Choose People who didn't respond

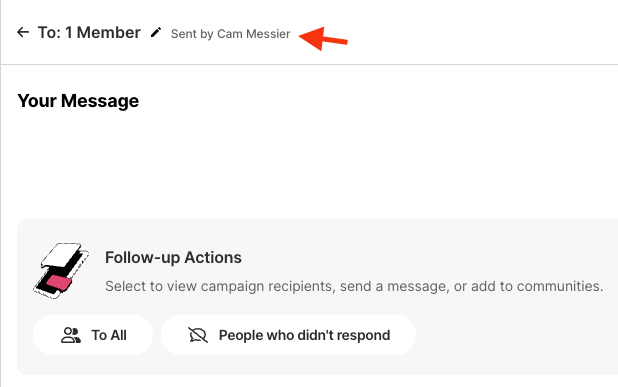(x=289, y=335)
